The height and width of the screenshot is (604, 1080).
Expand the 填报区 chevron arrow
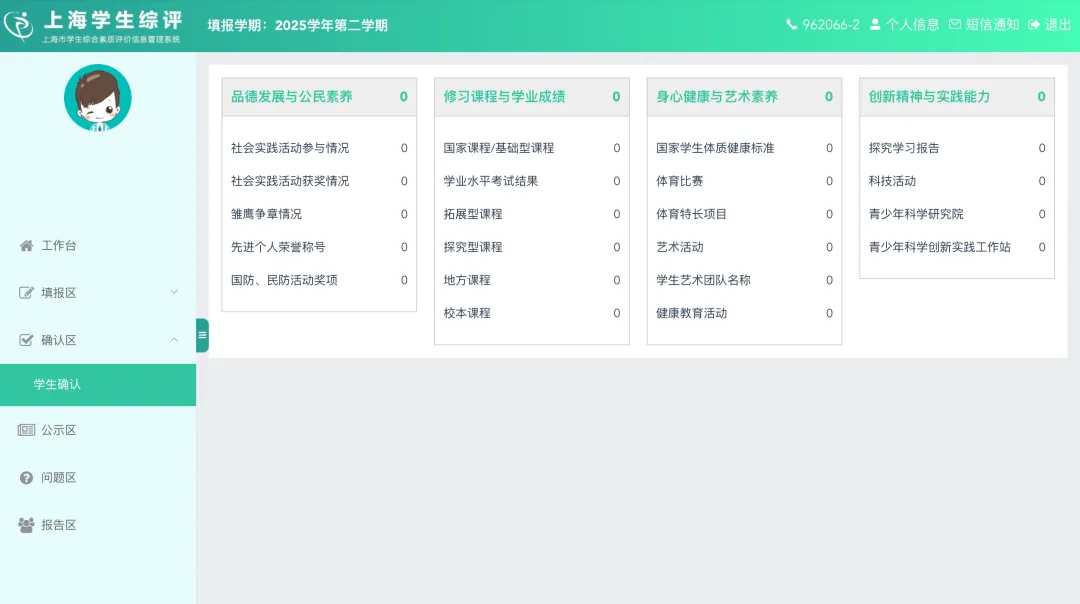[x=174, y=292]
